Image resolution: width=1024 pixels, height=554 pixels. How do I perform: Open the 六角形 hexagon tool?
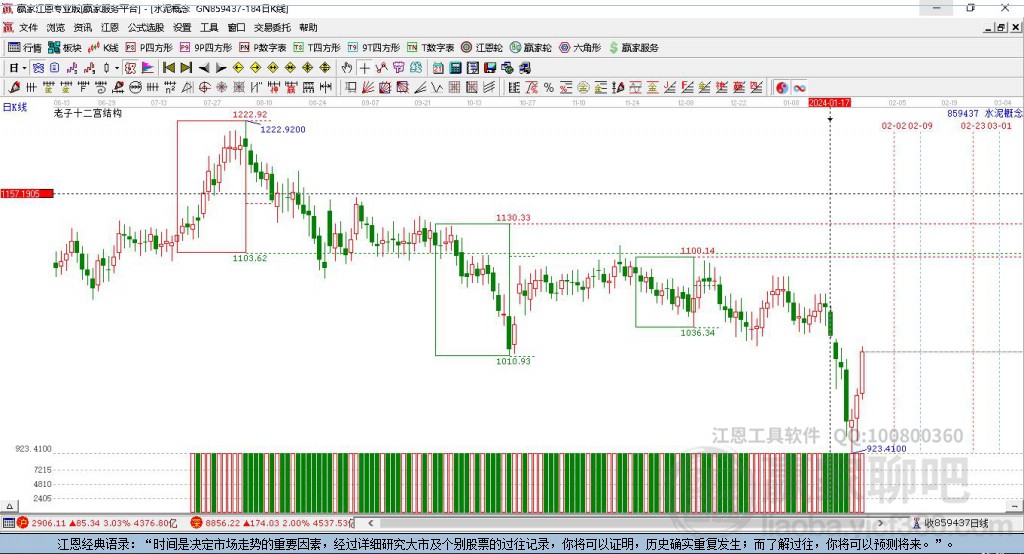pos(580,48)
